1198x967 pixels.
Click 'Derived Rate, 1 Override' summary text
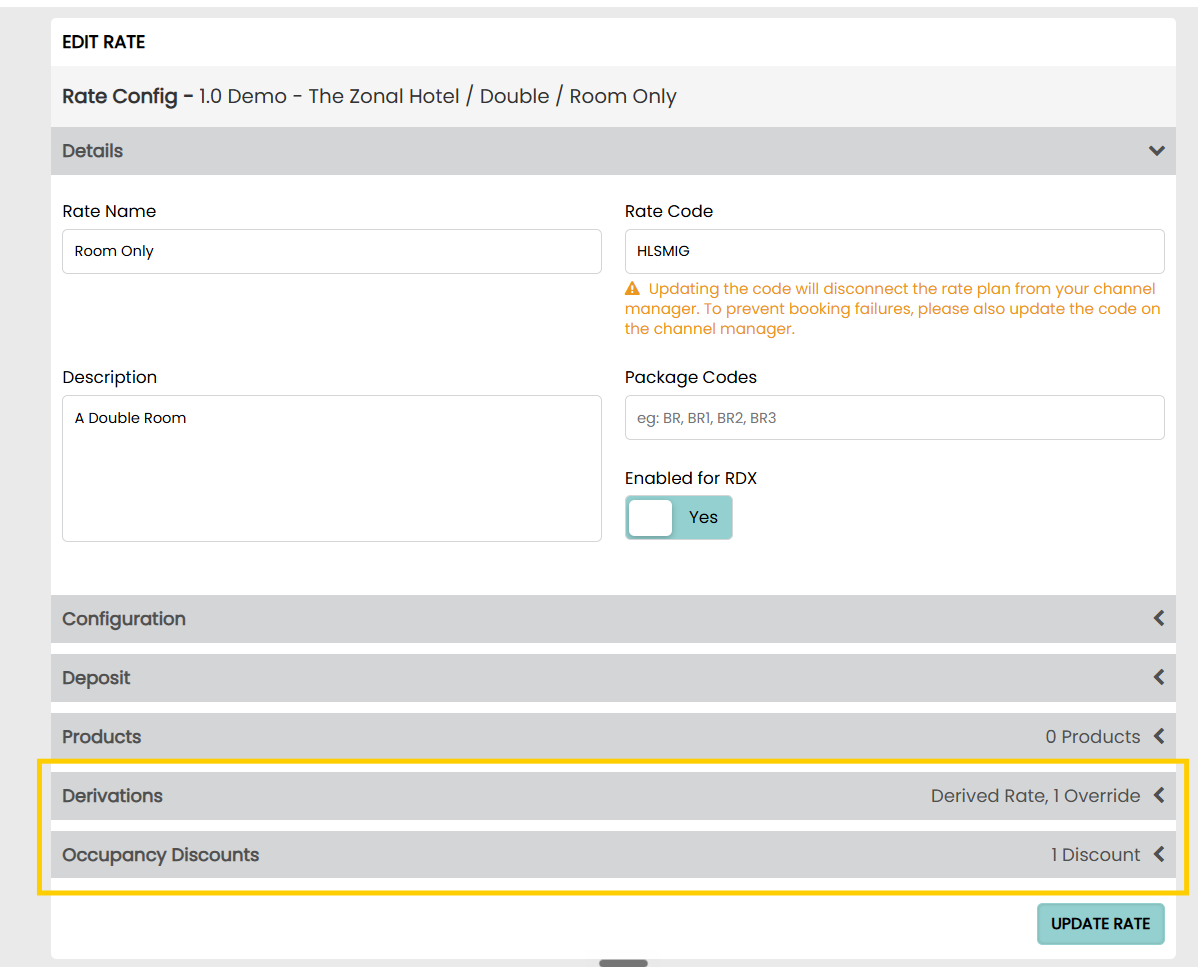(x=1035, y=796)
